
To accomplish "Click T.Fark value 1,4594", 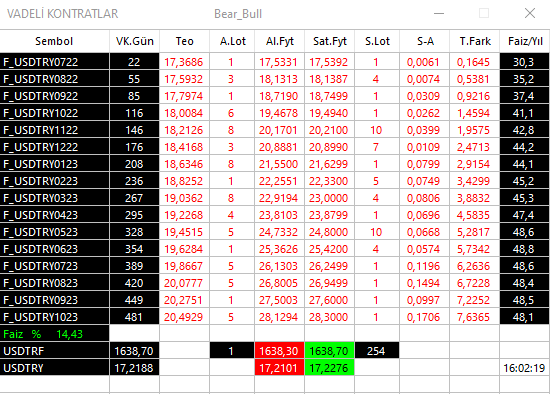I will click(x=474, y=113).
